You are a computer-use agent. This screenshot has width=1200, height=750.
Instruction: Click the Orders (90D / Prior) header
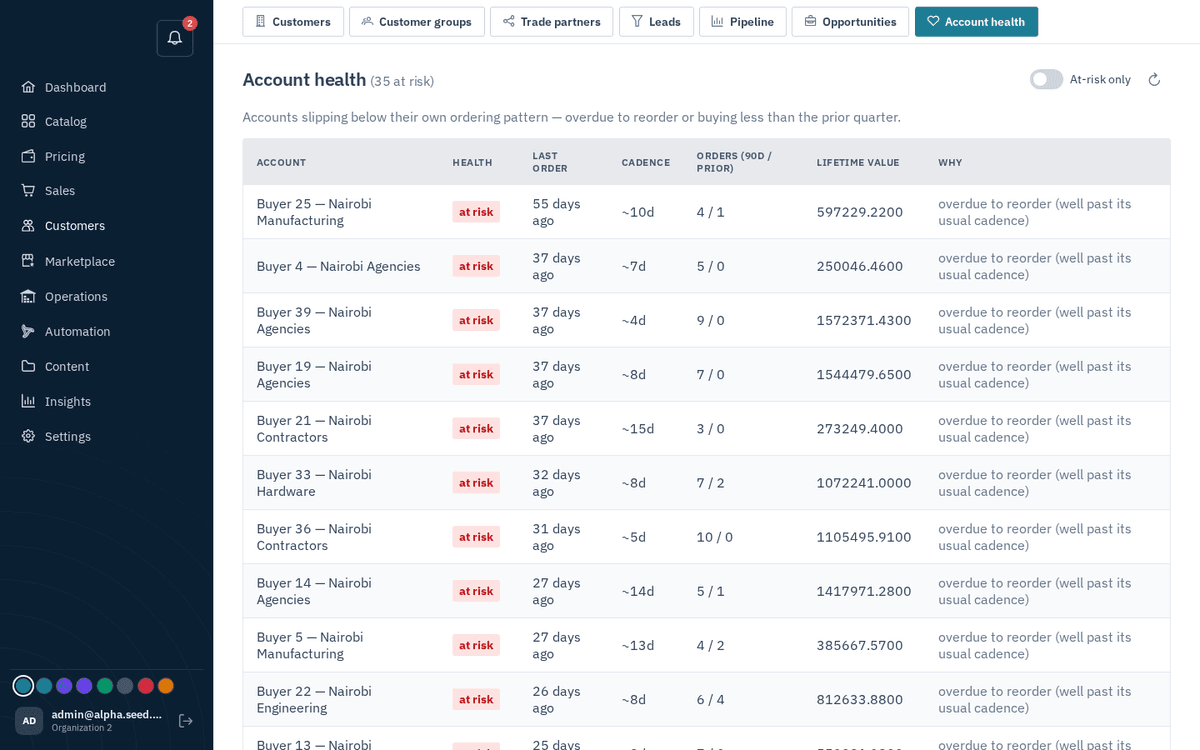pyautogui.click(x=734, y=162)
